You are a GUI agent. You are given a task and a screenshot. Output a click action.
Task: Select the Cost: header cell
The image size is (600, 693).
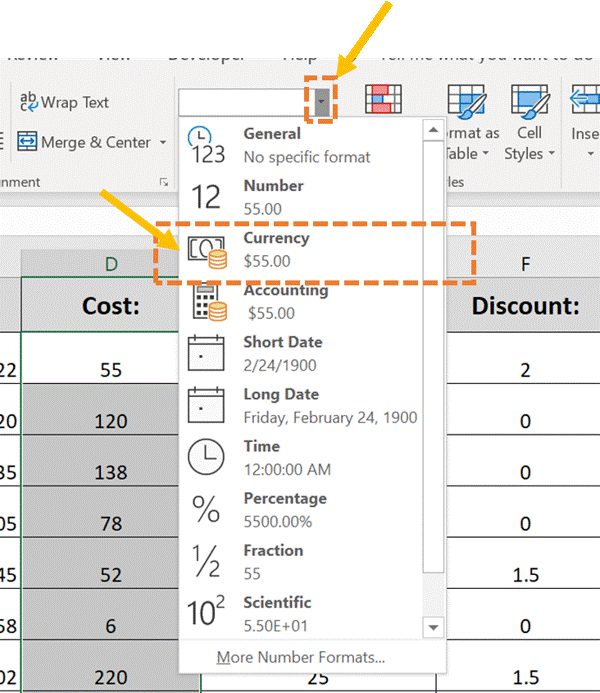(x=100, y=305)
